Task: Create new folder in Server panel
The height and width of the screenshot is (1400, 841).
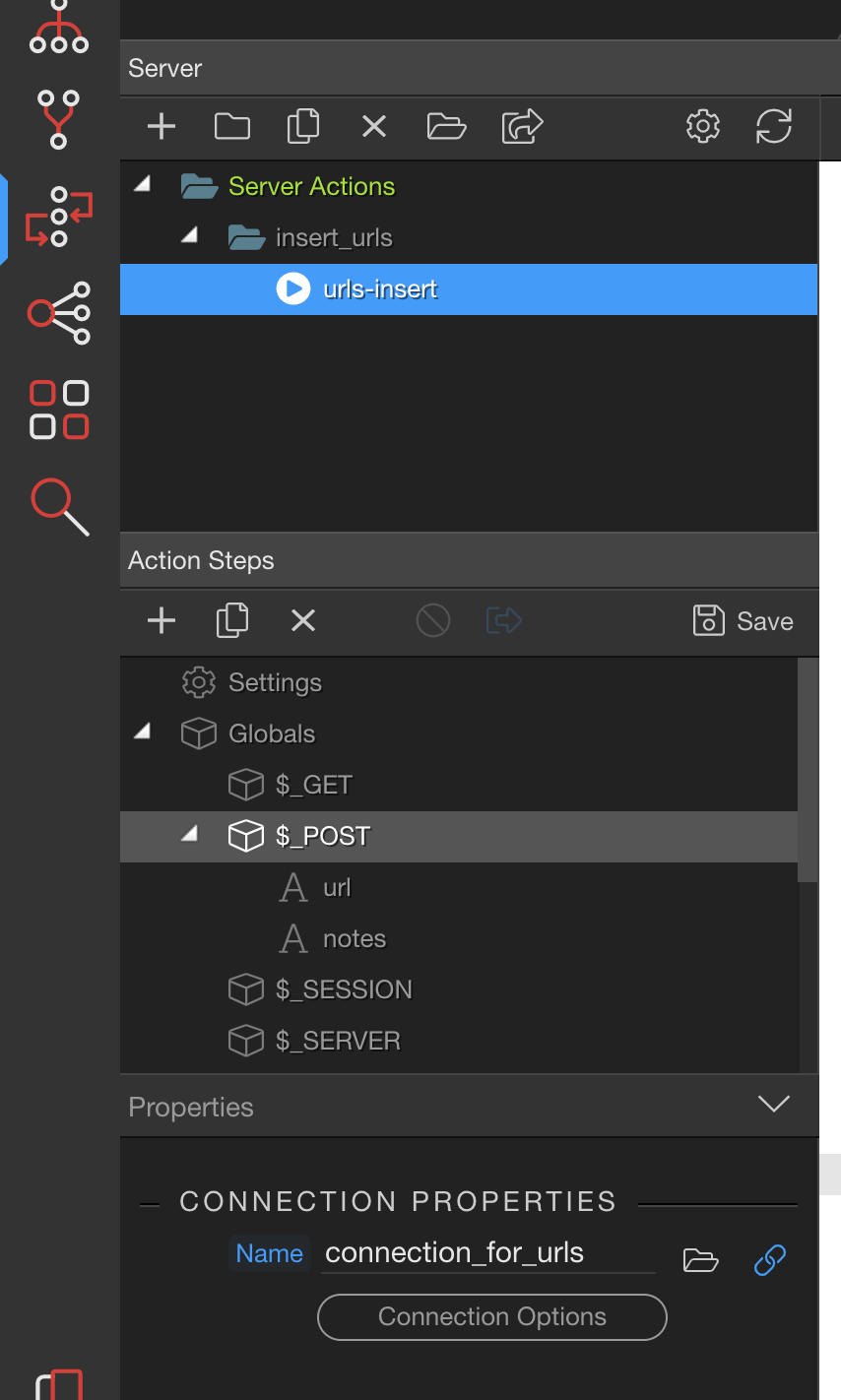Action: pos(232,126)
